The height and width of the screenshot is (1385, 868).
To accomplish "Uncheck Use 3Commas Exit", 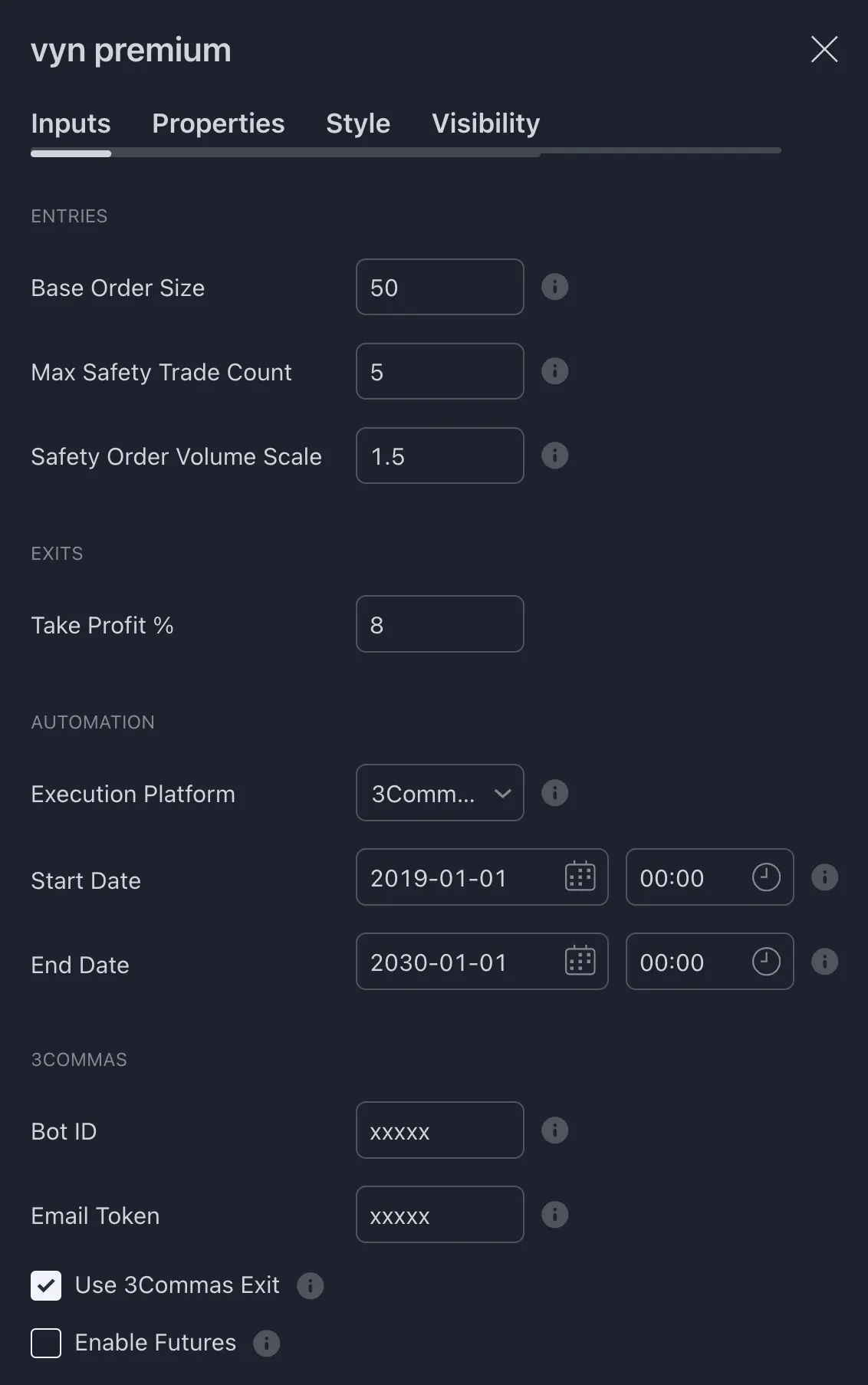I will tap(46, 1285).
